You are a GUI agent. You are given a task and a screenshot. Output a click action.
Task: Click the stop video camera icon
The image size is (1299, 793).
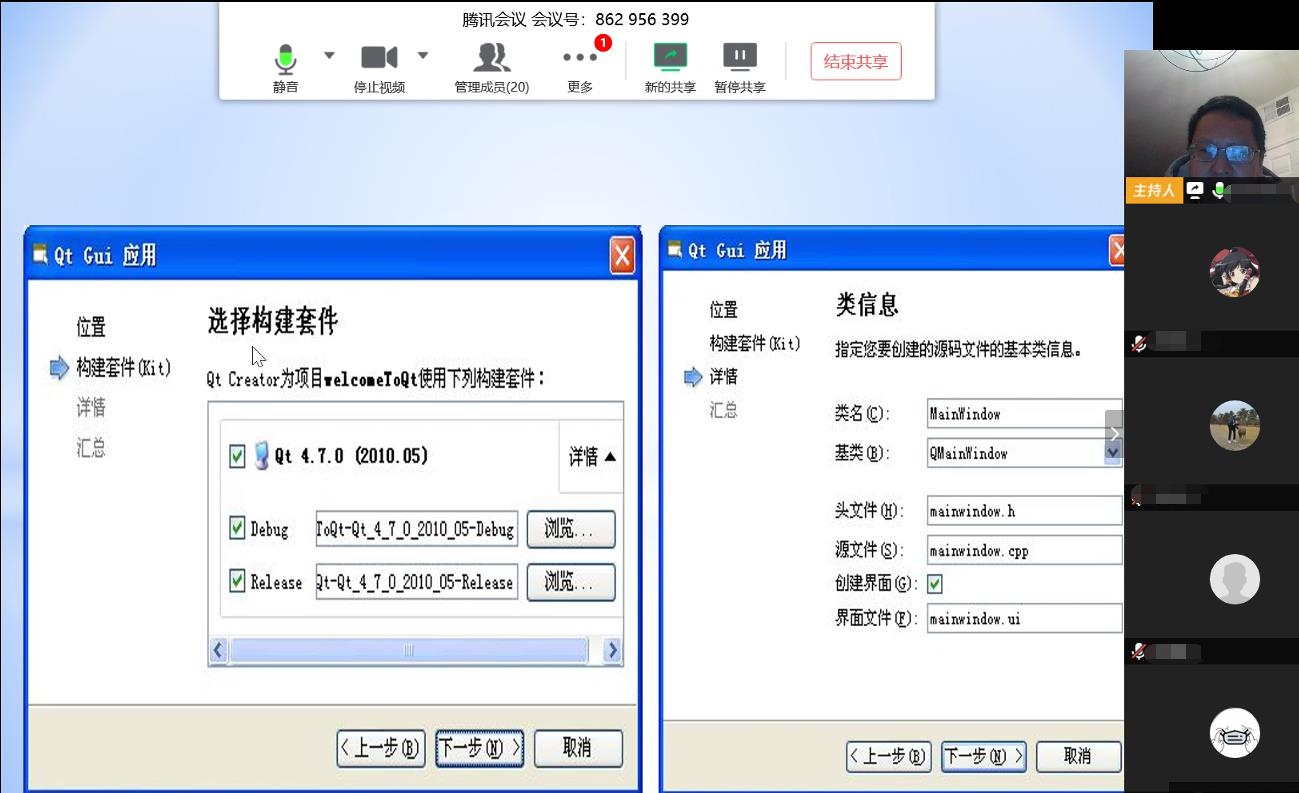379,58
